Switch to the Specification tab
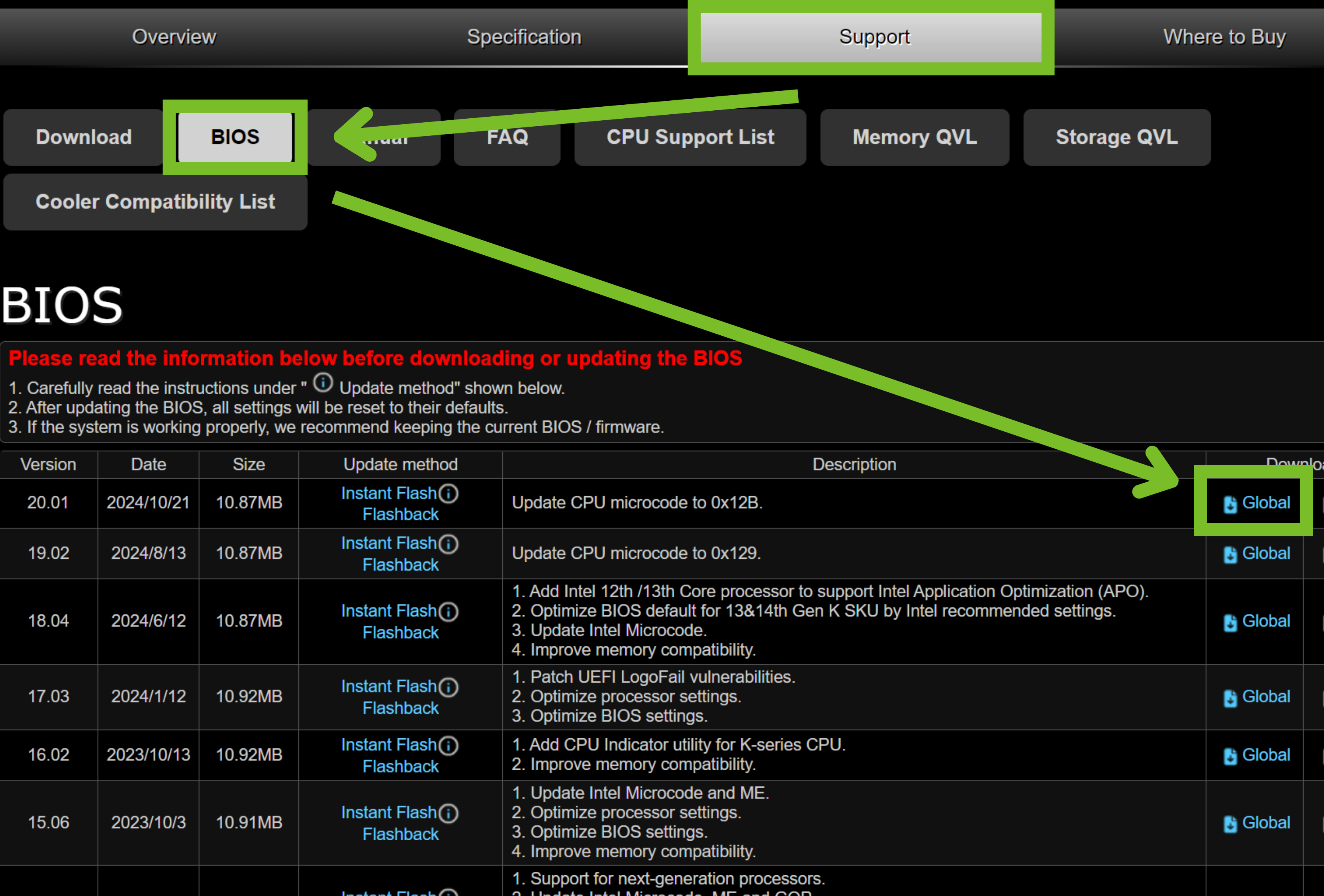 click(x=524, y=37)
